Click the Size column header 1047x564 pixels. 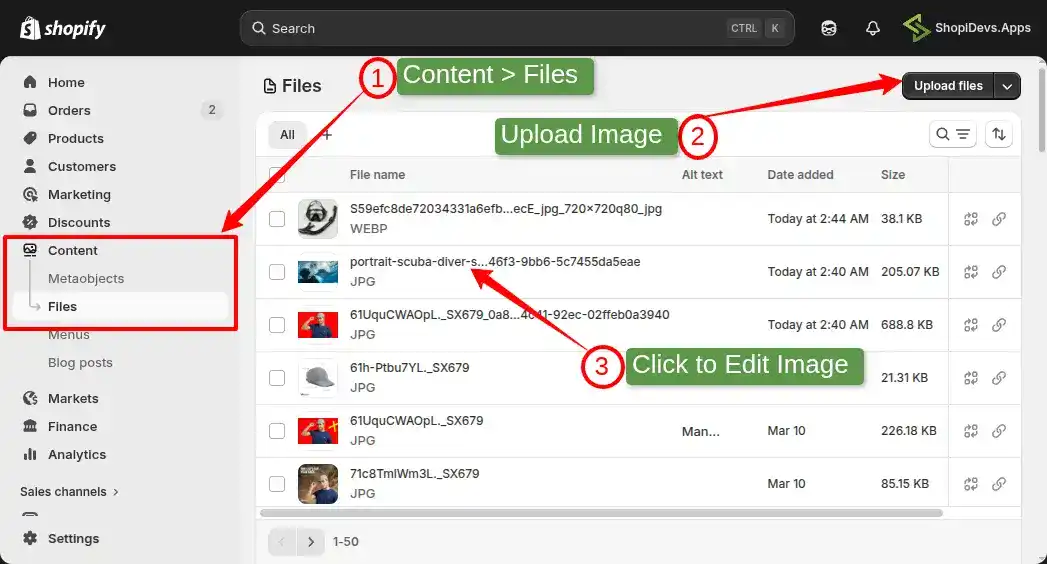click(893, 175)
